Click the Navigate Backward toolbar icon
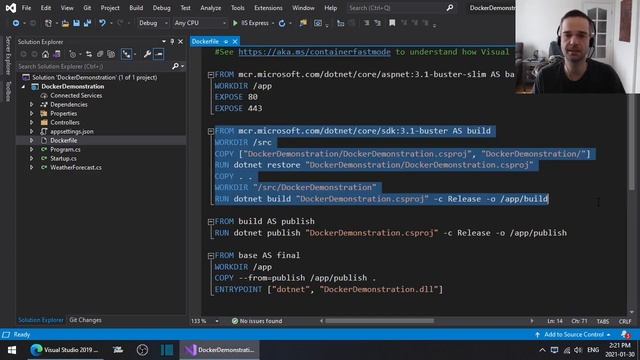This screenshot has width=640, height=360. point(16,23)
